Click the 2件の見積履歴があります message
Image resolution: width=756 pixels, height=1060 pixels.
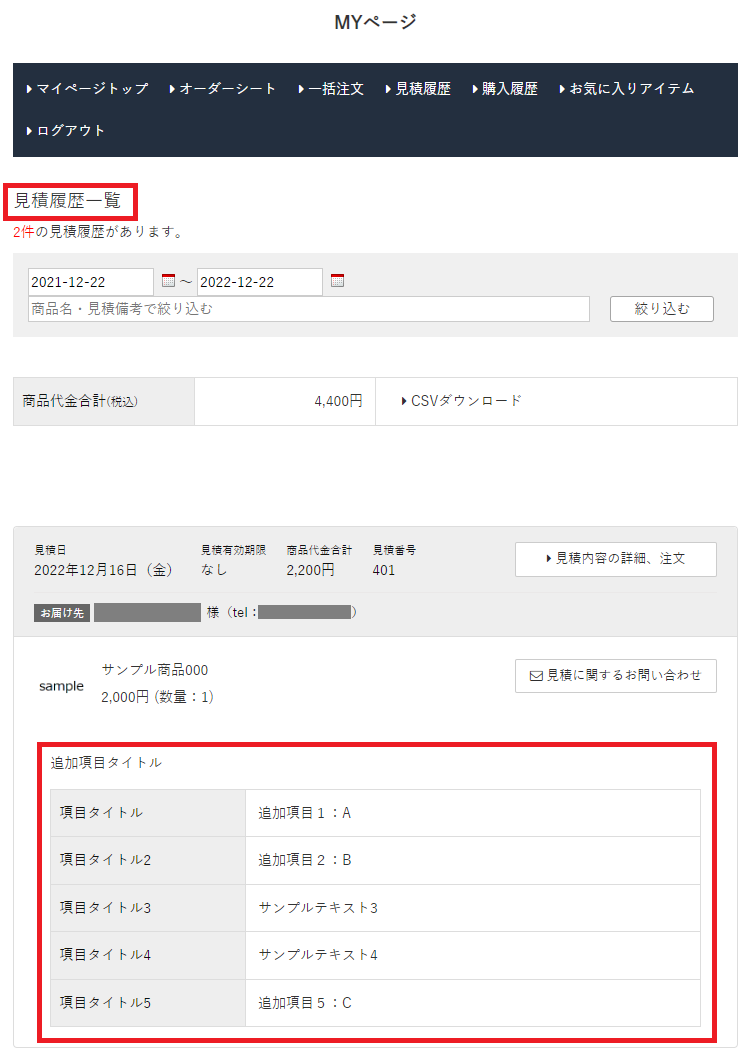point(99,232)
